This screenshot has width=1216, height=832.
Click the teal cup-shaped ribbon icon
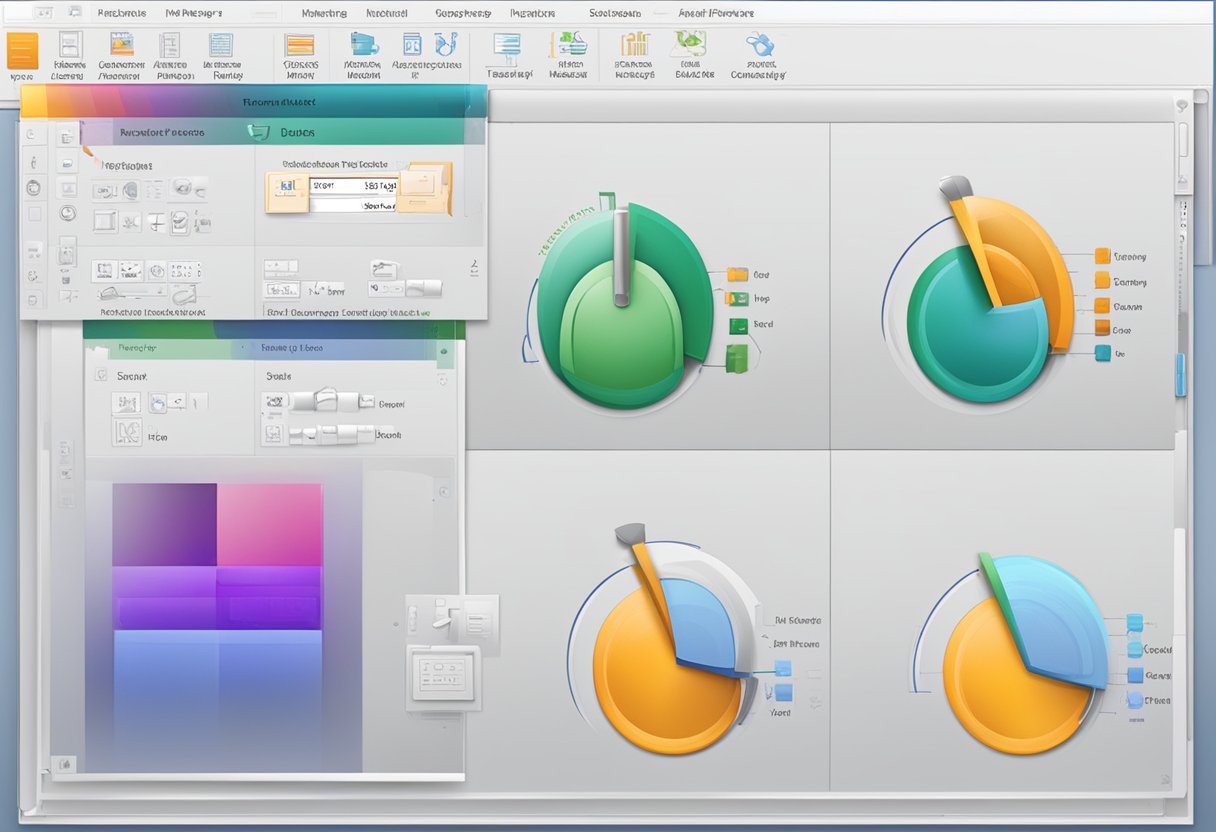(363, 45)
